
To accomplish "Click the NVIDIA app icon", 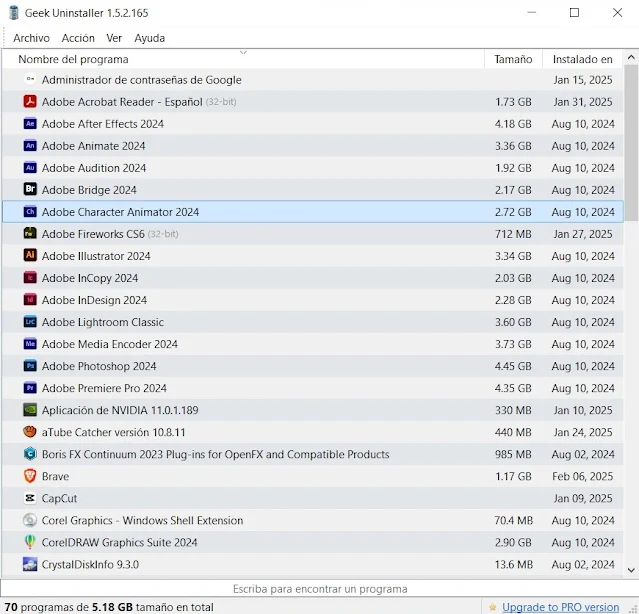I will pyautogui.click(x=30, y=409).
